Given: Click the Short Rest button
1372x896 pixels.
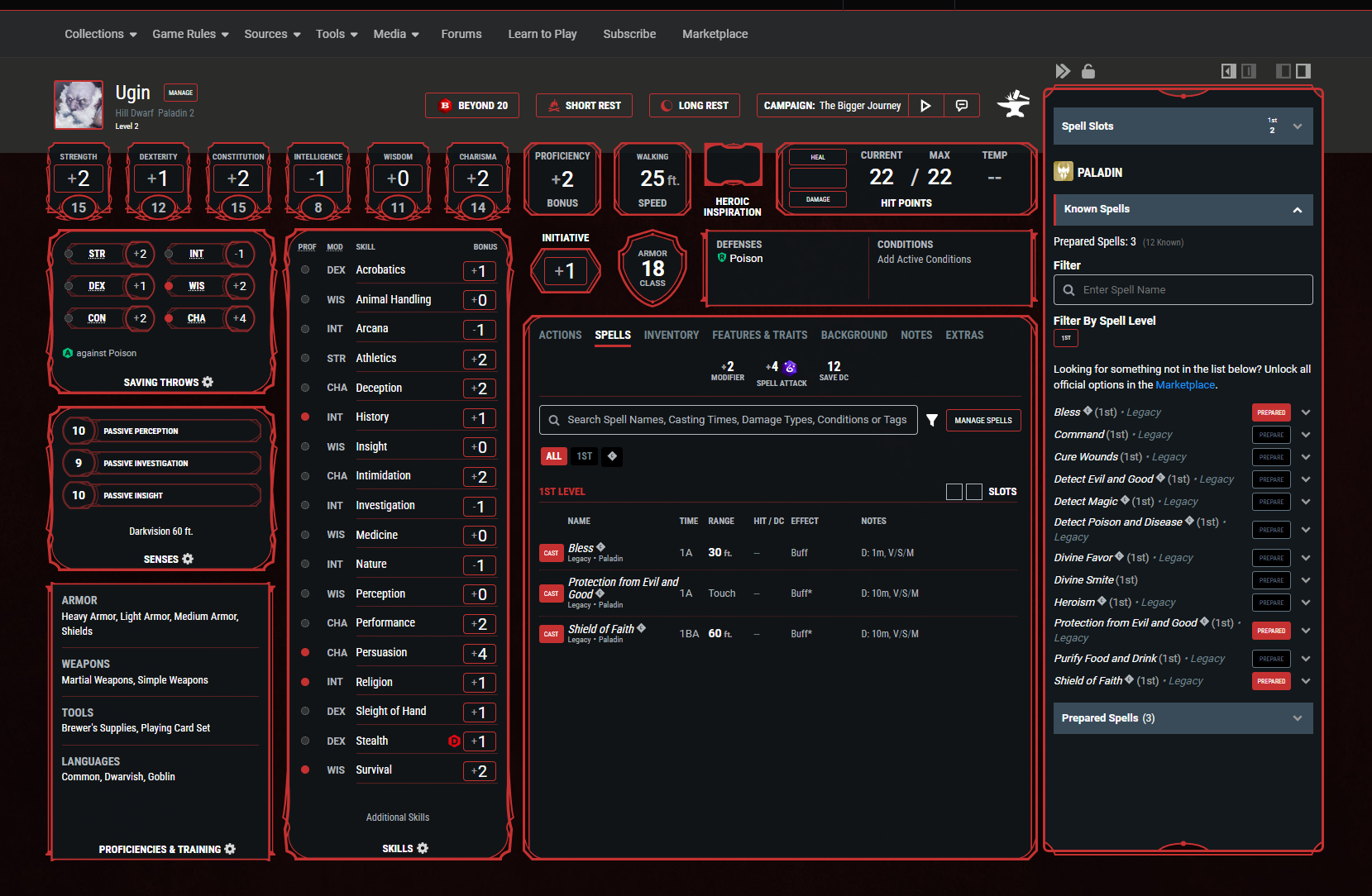Looking at the screenshot, I should pyautogui.click(x=584, y=106).
